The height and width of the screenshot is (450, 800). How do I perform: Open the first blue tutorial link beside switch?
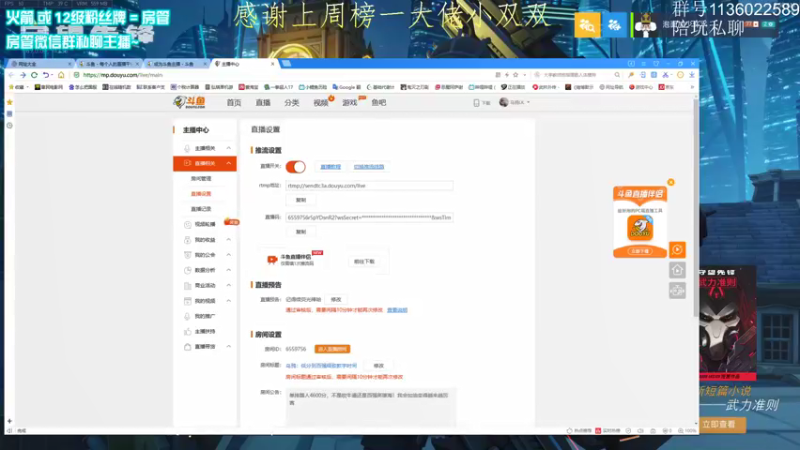click(x=330, y=167)
